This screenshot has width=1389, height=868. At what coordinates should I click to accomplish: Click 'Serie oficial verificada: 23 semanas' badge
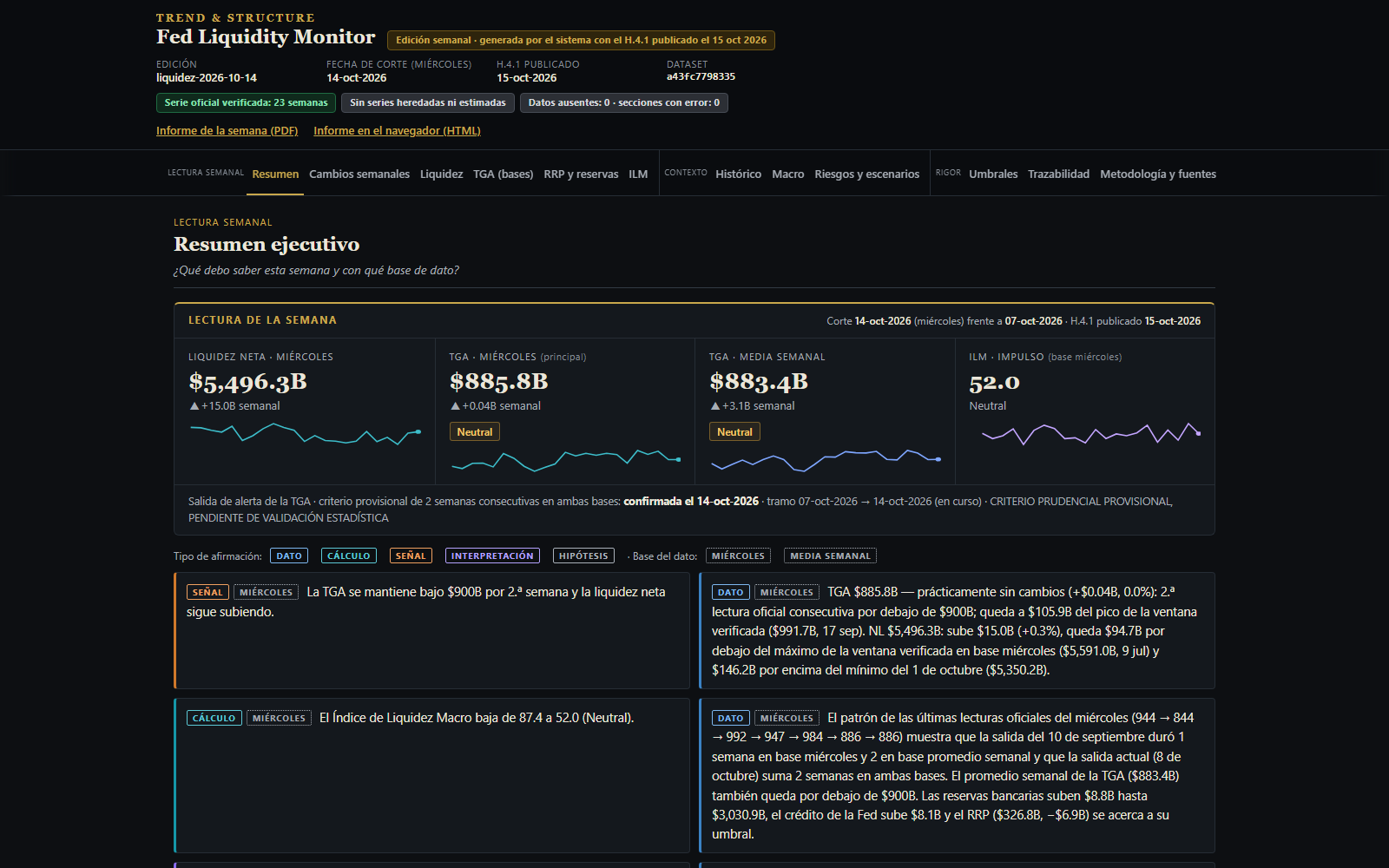(x=246, y=102)
